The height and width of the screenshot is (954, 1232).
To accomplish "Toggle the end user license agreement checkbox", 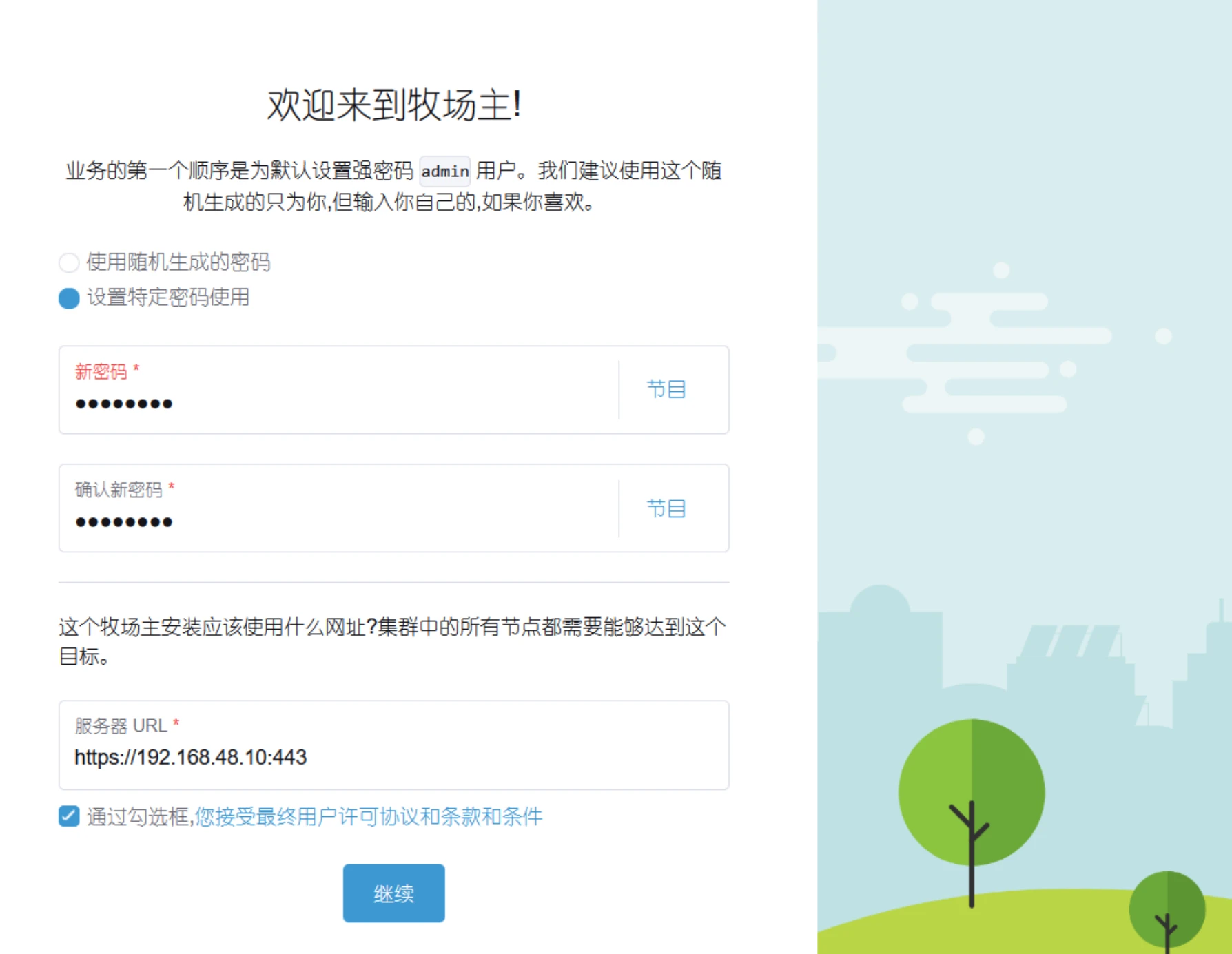I will pyautogui.click(x=69, y=816).
